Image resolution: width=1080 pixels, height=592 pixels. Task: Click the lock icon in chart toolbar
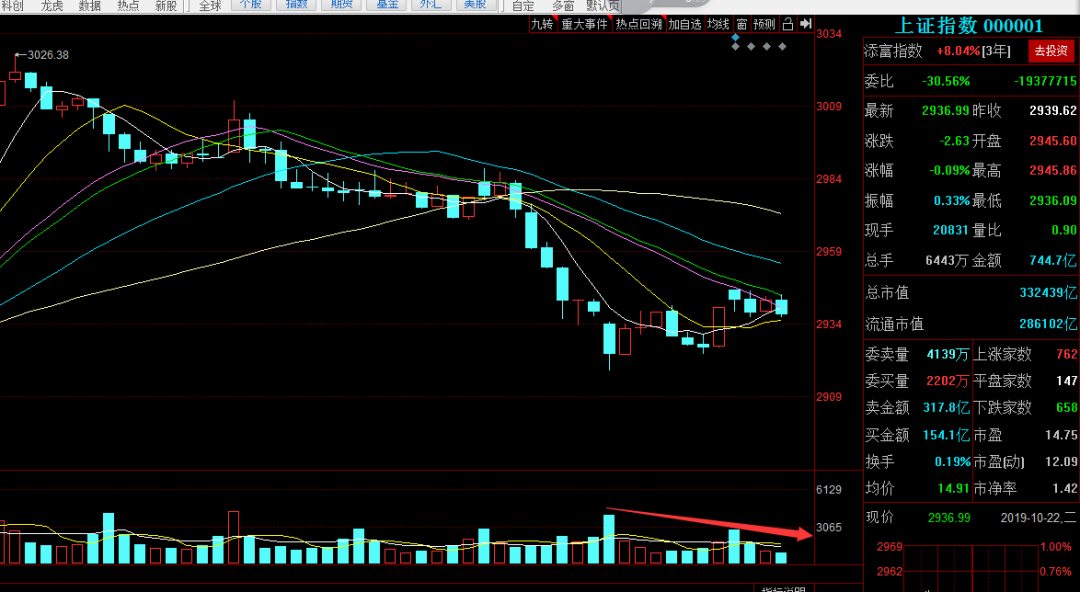tap(788, 24)
